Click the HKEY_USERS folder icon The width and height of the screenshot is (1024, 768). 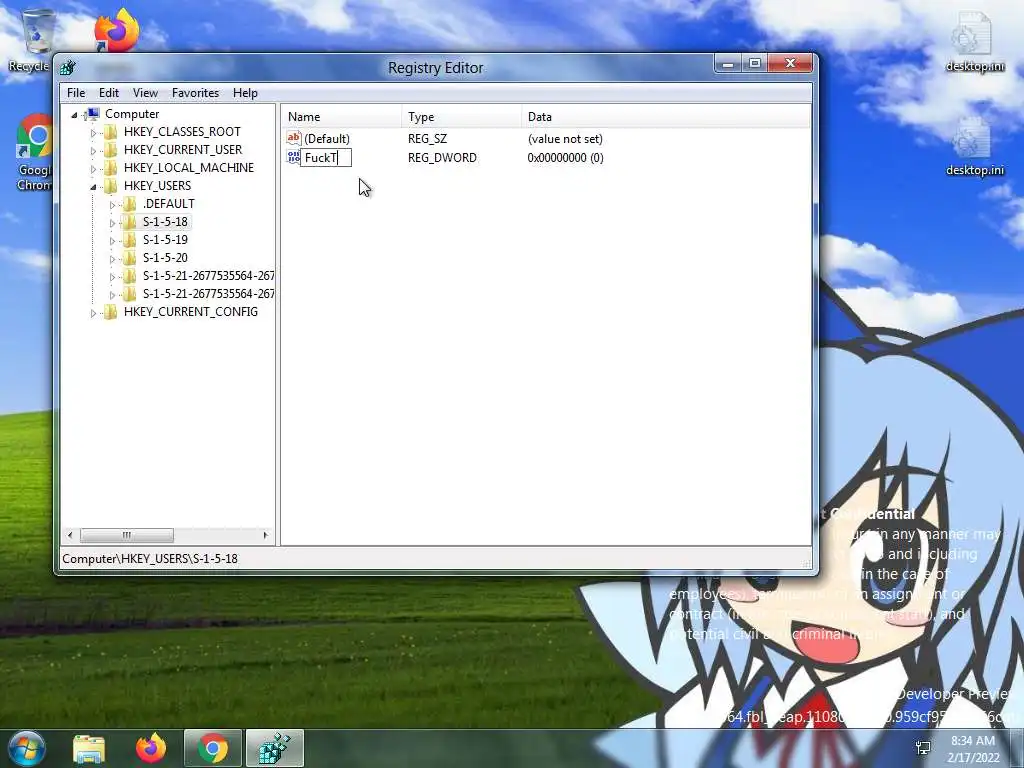110,185
